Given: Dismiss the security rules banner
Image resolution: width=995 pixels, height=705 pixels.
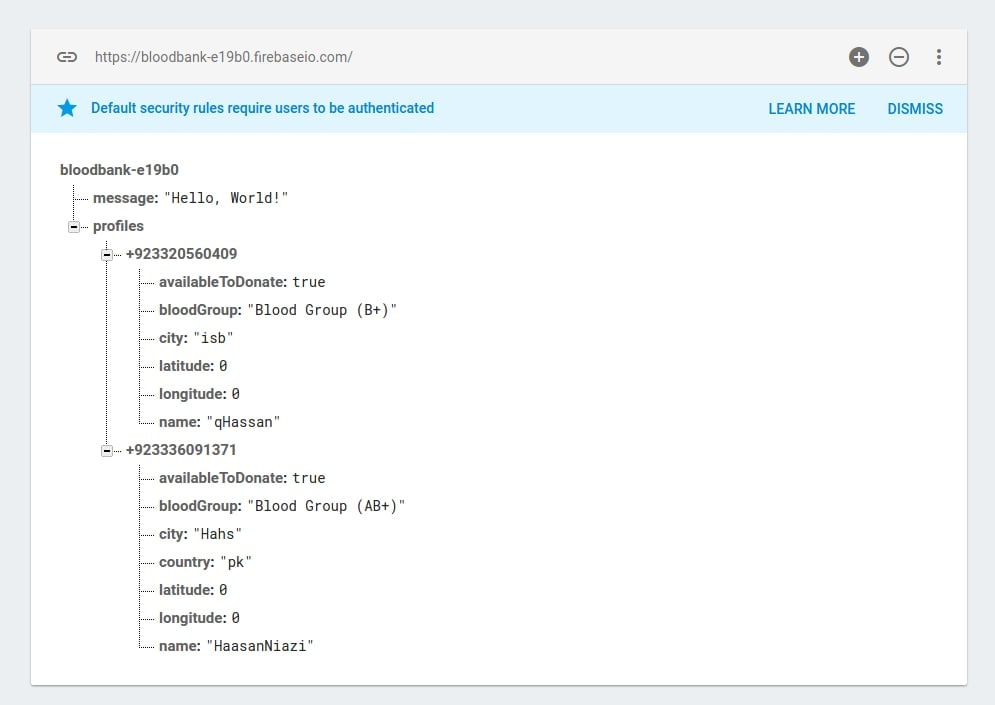Looking at the screenshot, I should (914, 109).
